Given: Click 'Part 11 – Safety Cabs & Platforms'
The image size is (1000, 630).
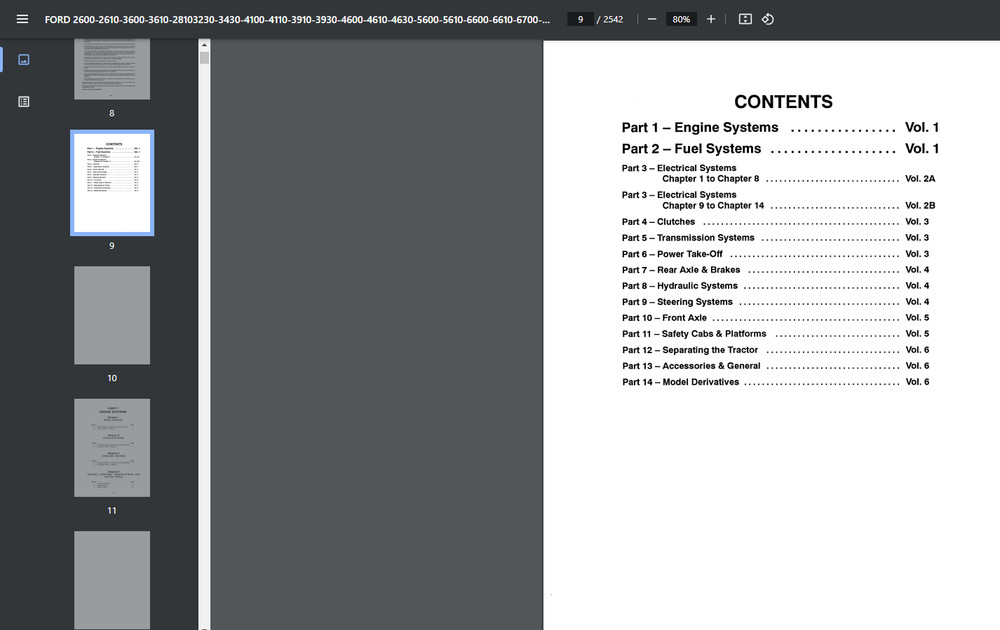Looking at the screenshot, I should pos(695,333).
